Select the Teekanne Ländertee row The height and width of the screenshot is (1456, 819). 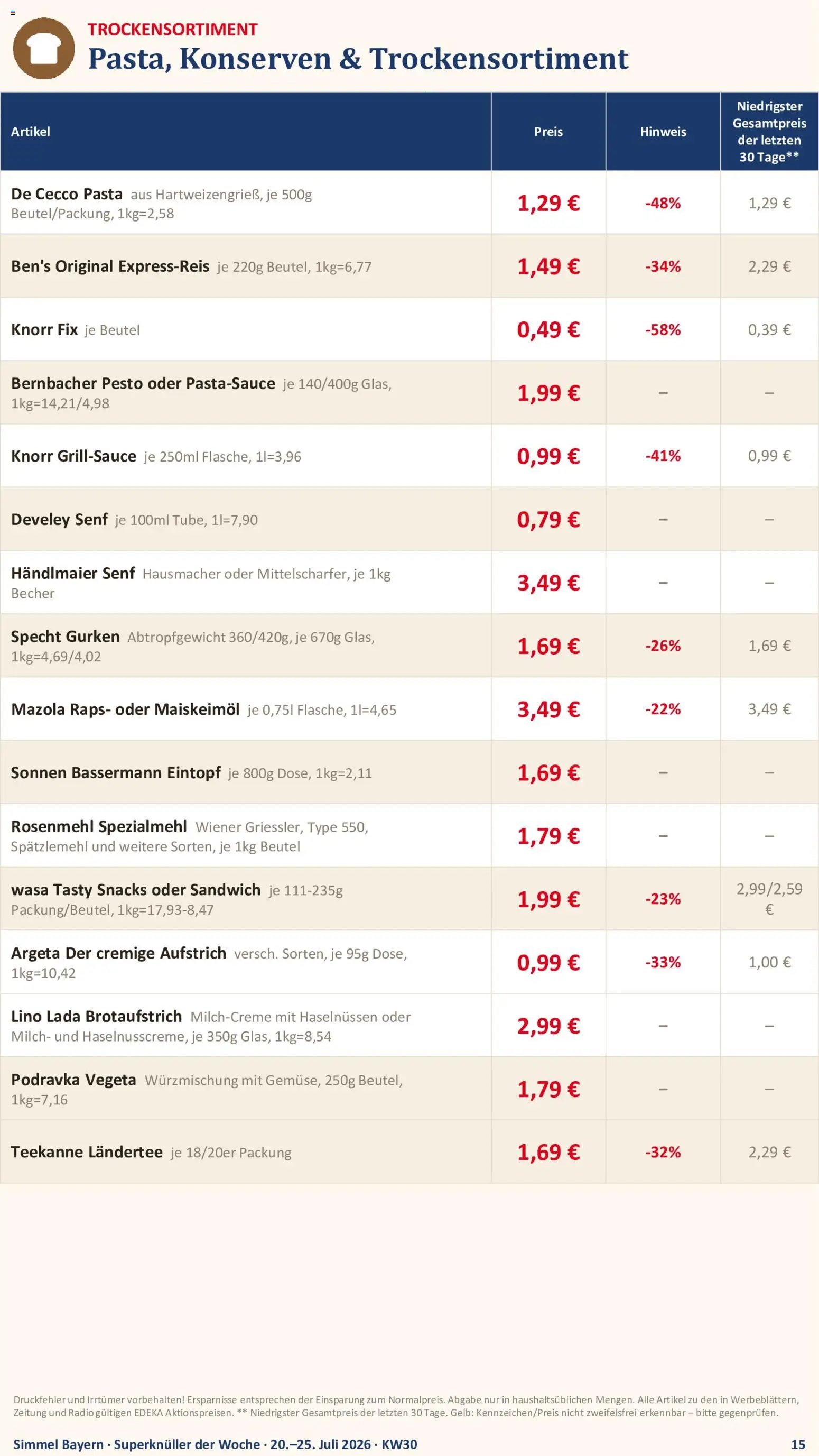click(410, 1153)
